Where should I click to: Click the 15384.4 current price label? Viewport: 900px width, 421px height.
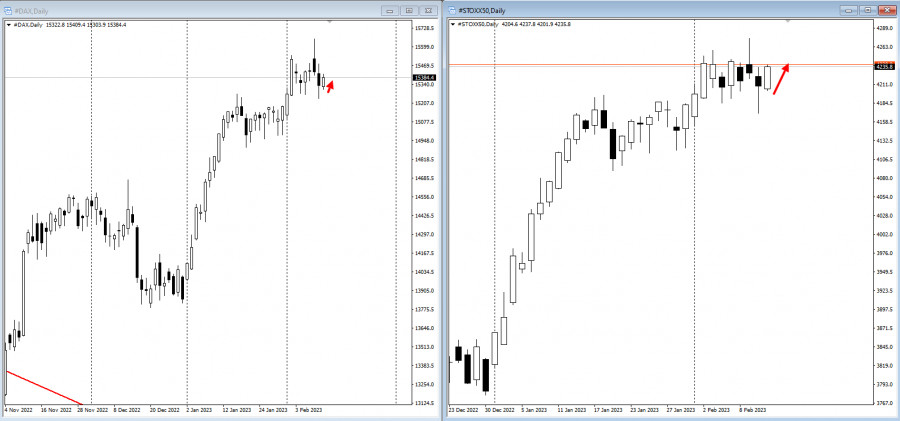[425, 77]
